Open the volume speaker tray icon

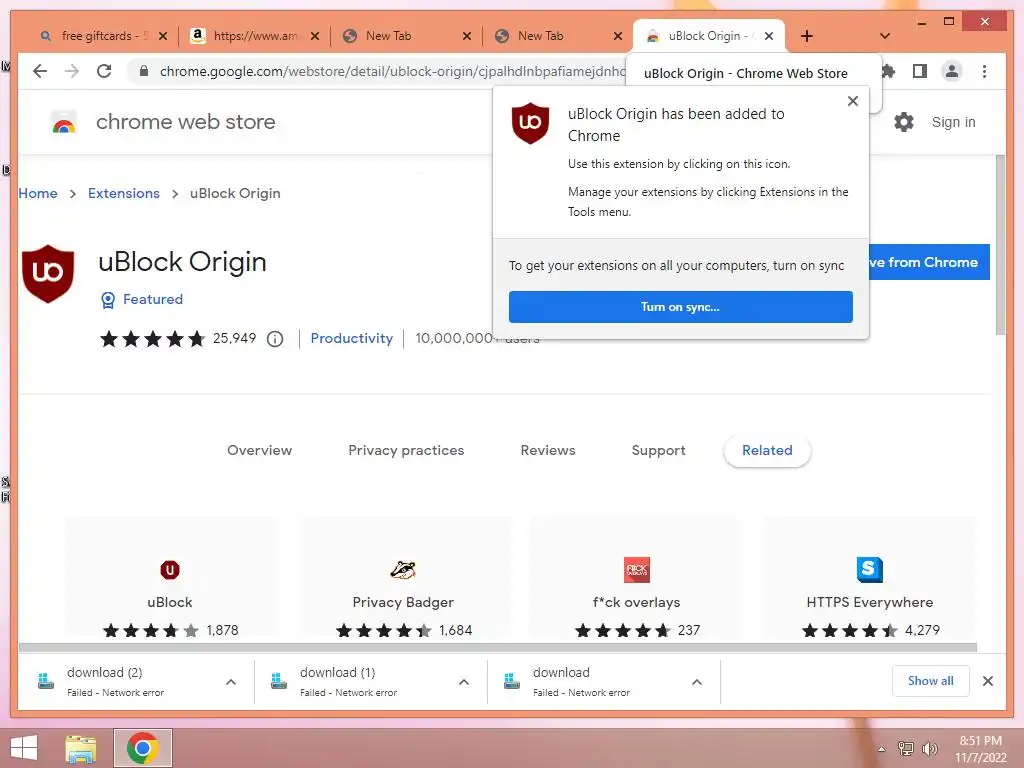[x=930, y=749]
